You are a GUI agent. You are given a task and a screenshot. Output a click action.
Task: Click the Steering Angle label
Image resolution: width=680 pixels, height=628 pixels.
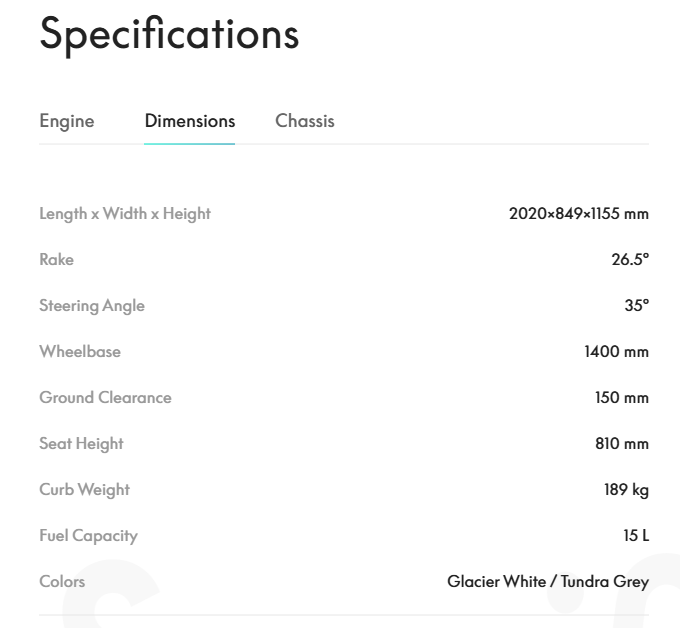point(92,305)
